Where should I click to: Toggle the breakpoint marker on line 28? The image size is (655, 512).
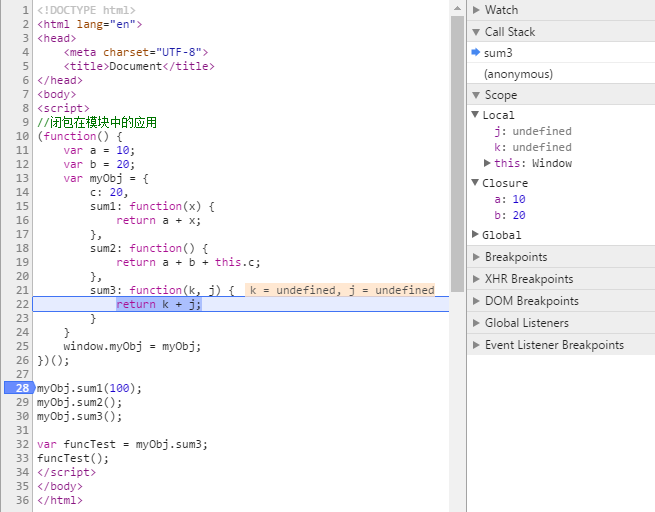click(19, 388)
